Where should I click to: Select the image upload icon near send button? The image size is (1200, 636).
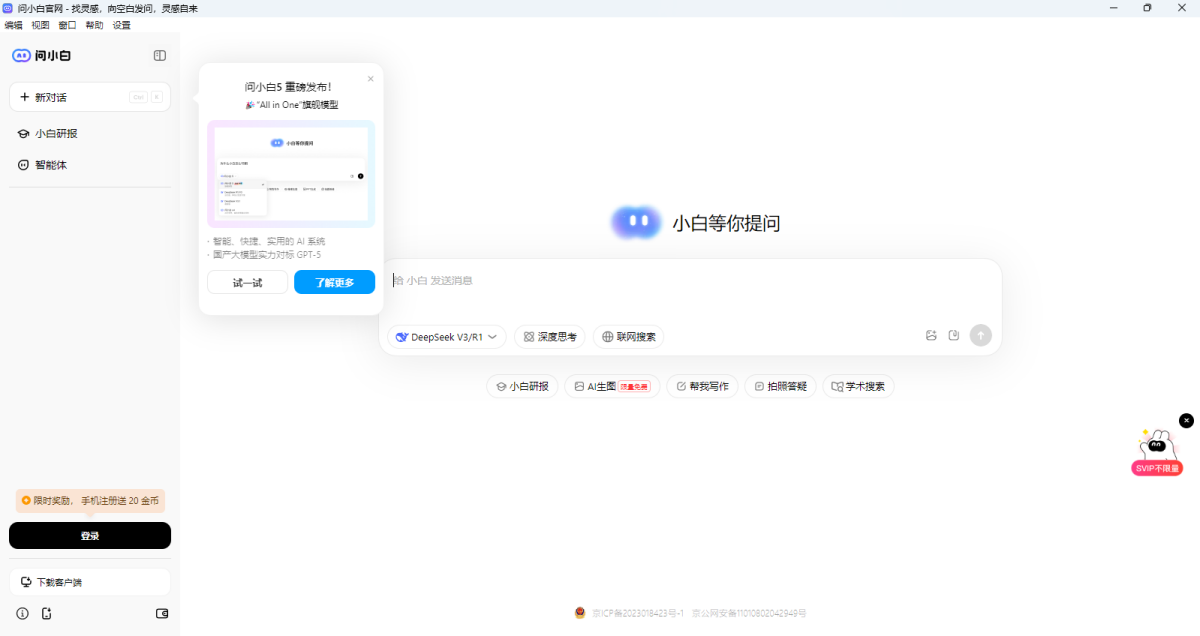[931, 336]
